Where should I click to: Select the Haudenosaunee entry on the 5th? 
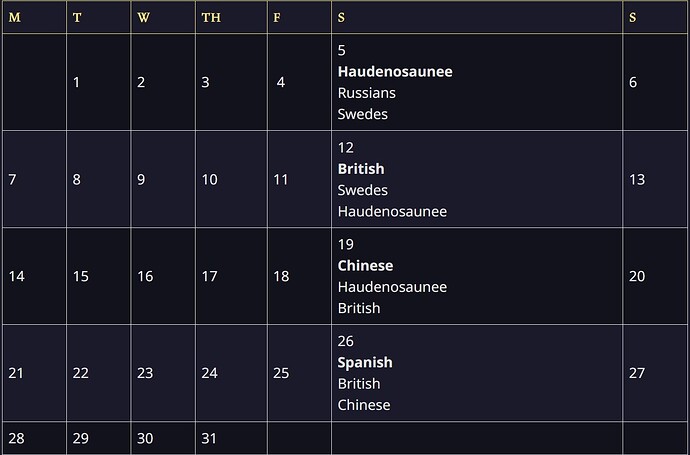(395, 72)
